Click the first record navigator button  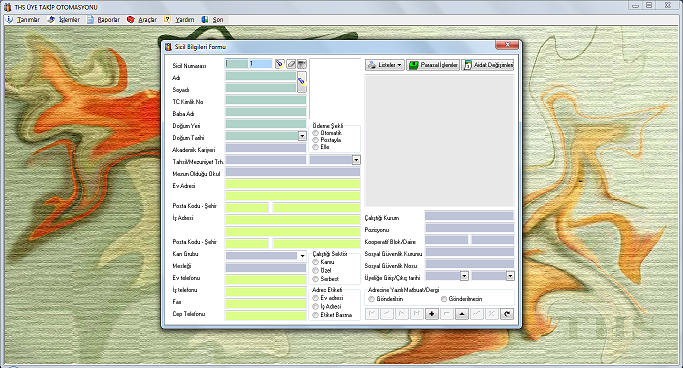372,314
